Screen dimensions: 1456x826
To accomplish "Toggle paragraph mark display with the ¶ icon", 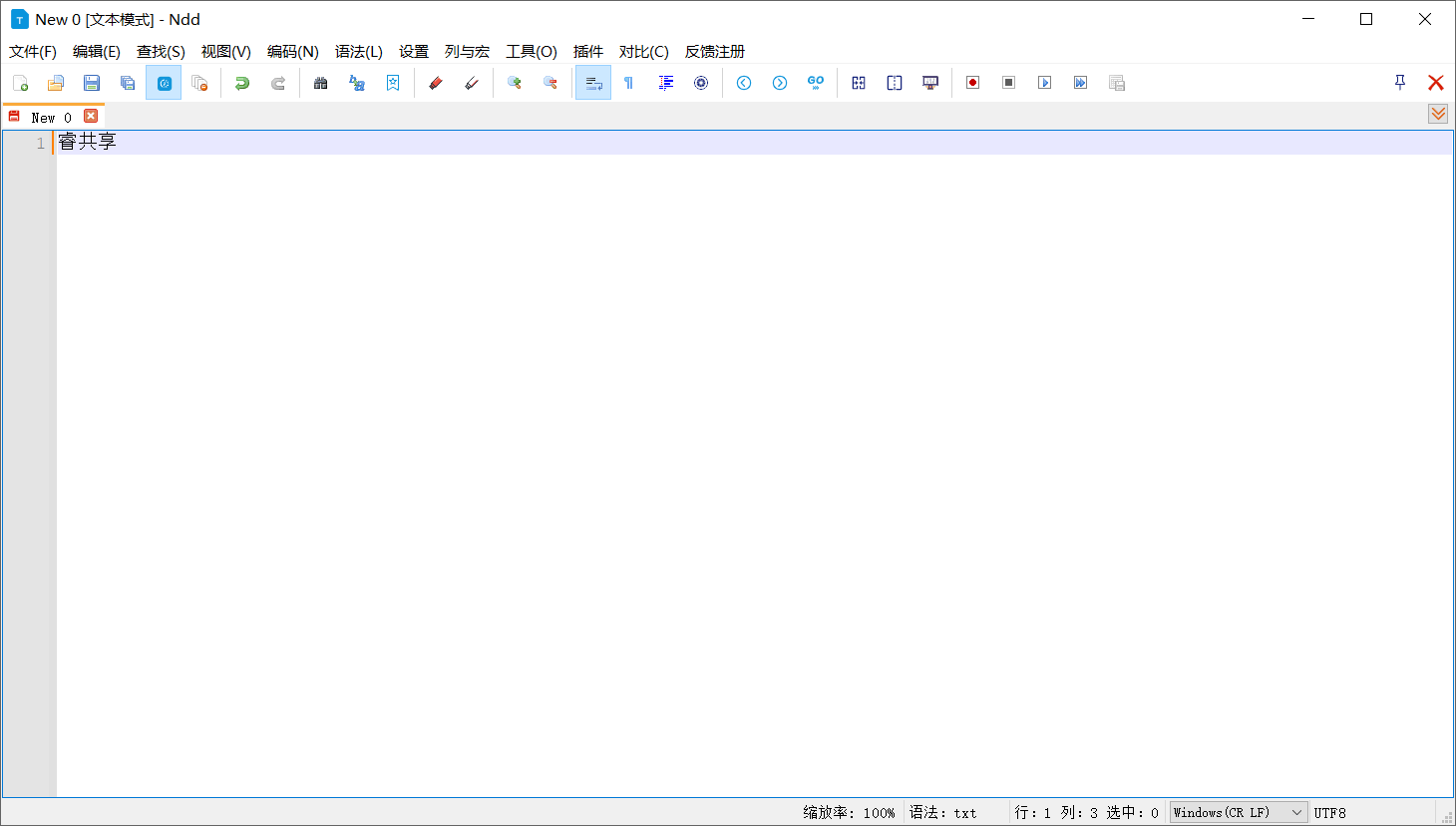I will point(628,83).
